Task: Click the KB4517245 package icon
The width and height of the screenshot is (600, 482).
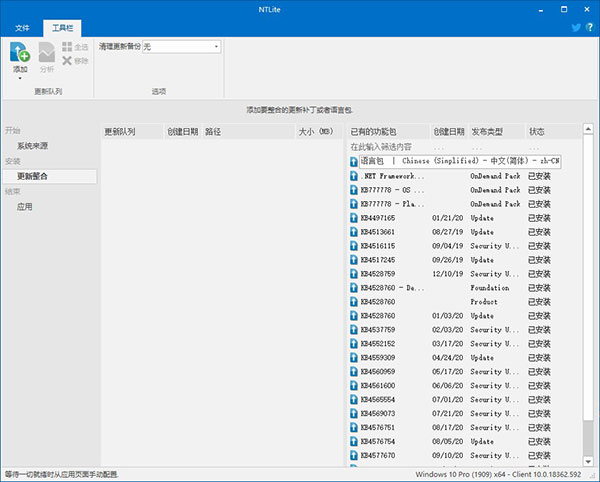Action: (x=354, y=260)
